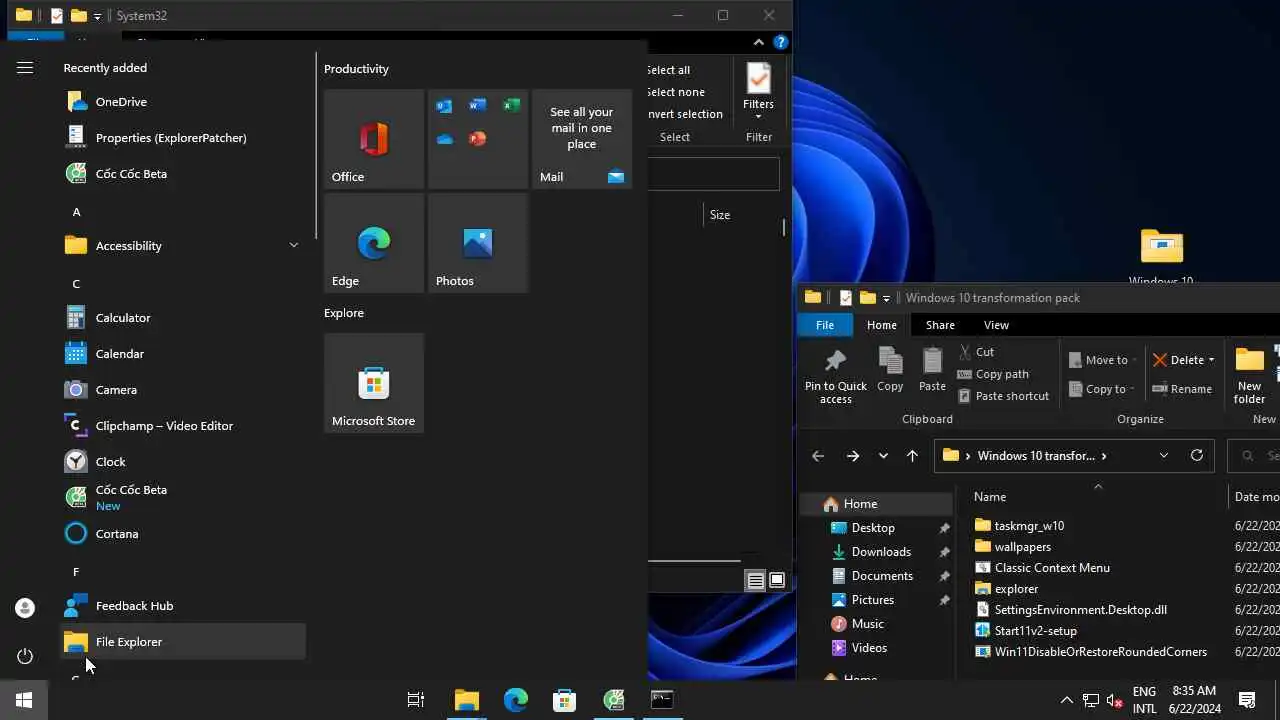Go up one folder level
1280x720 pixels.
tap(912, 456)
